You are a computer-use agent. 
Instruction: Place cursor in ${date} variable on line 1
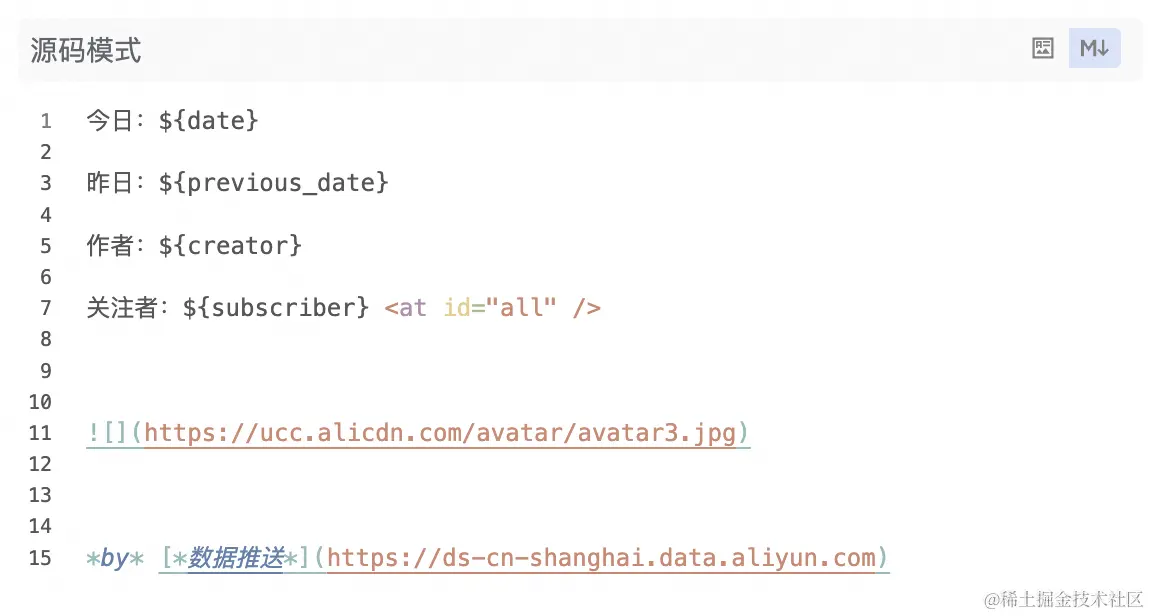pos(208,121)
